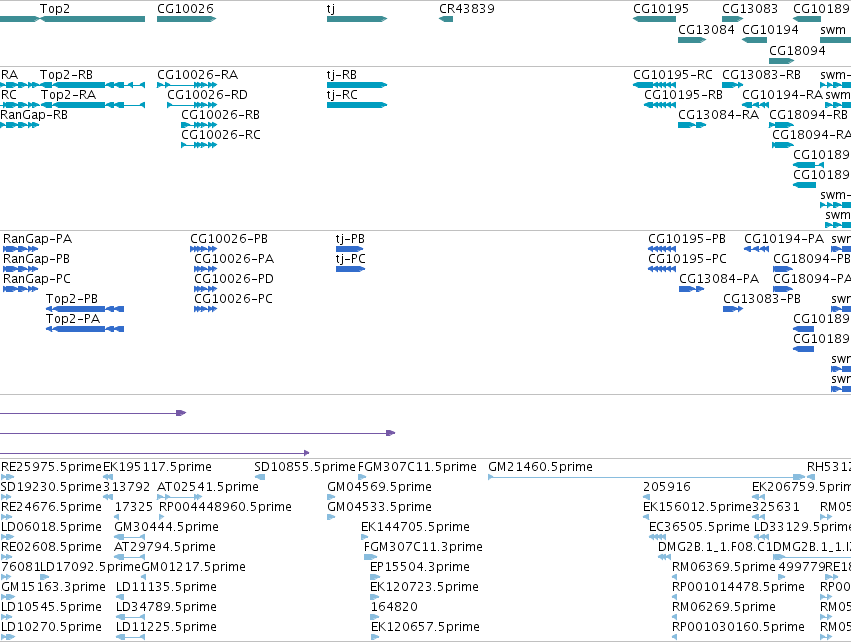The width and height of the screenshot is (851, 642).
Task: Click the RanGap-PC protein label
Action: 37,279
